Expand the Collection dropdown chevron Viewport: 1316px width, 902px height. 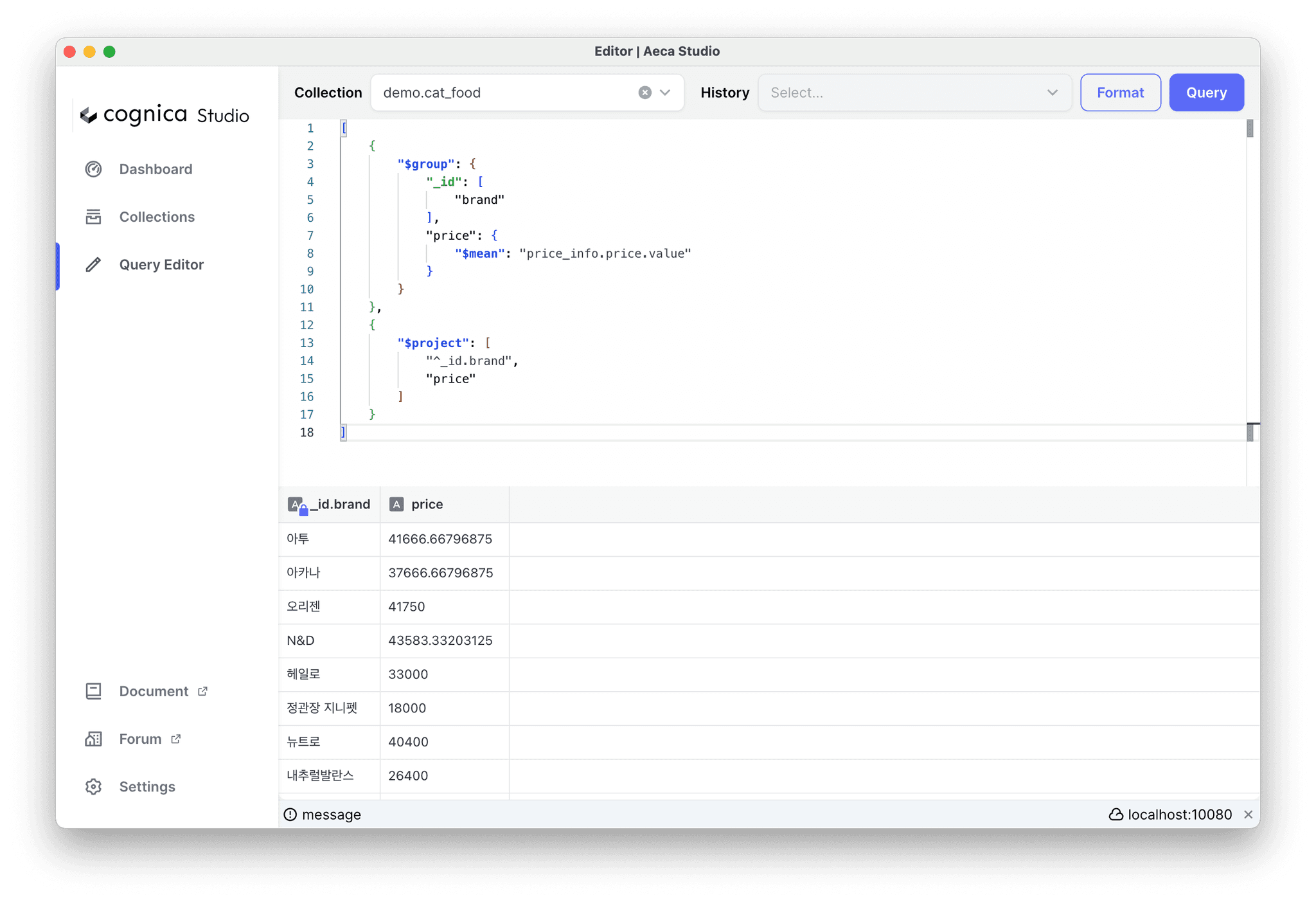(665, 93)
